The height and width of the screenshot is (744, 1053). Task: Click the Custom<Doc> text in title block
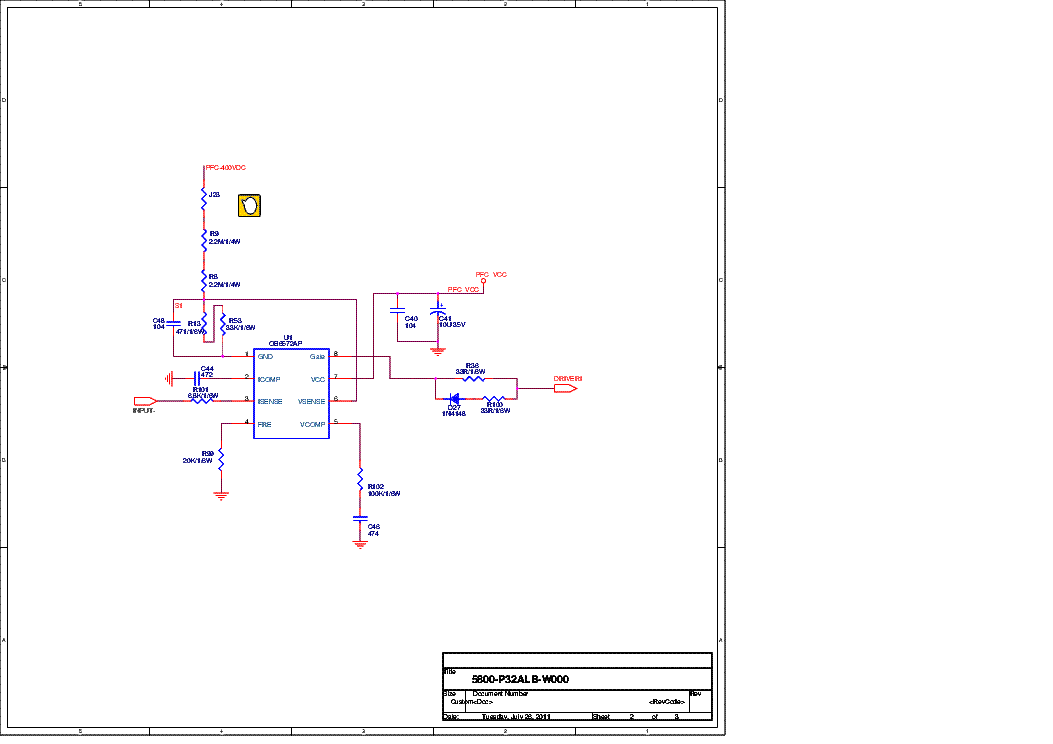tap(471, 702)
